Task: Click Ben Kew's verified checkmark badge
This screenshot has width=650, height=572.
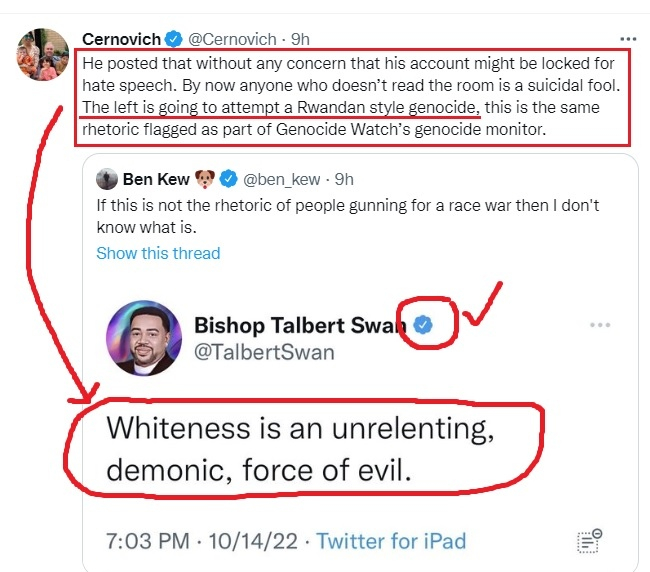Action: pos(229,180)
